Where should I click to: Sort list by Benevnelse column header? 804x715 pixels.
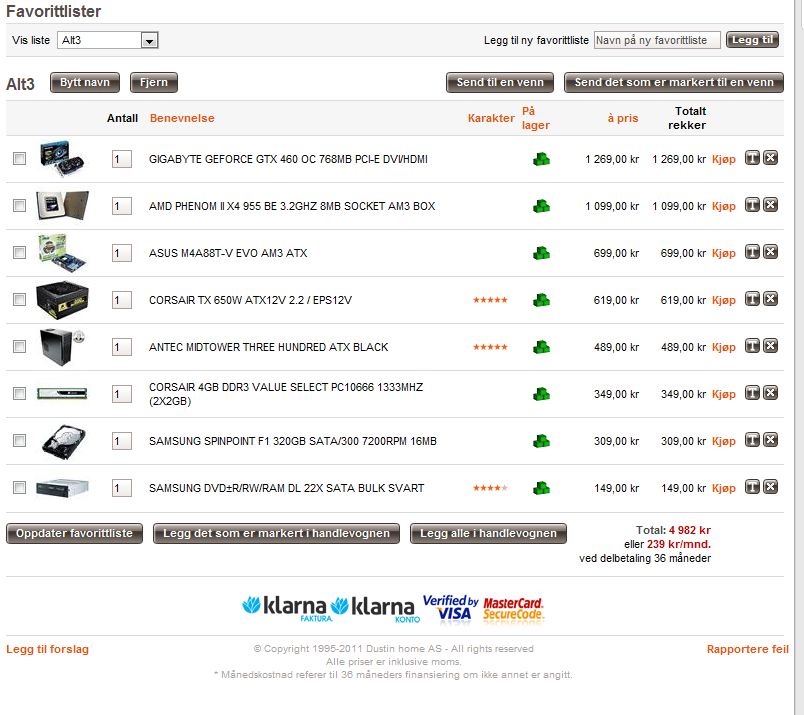click(x=182, y=118)
